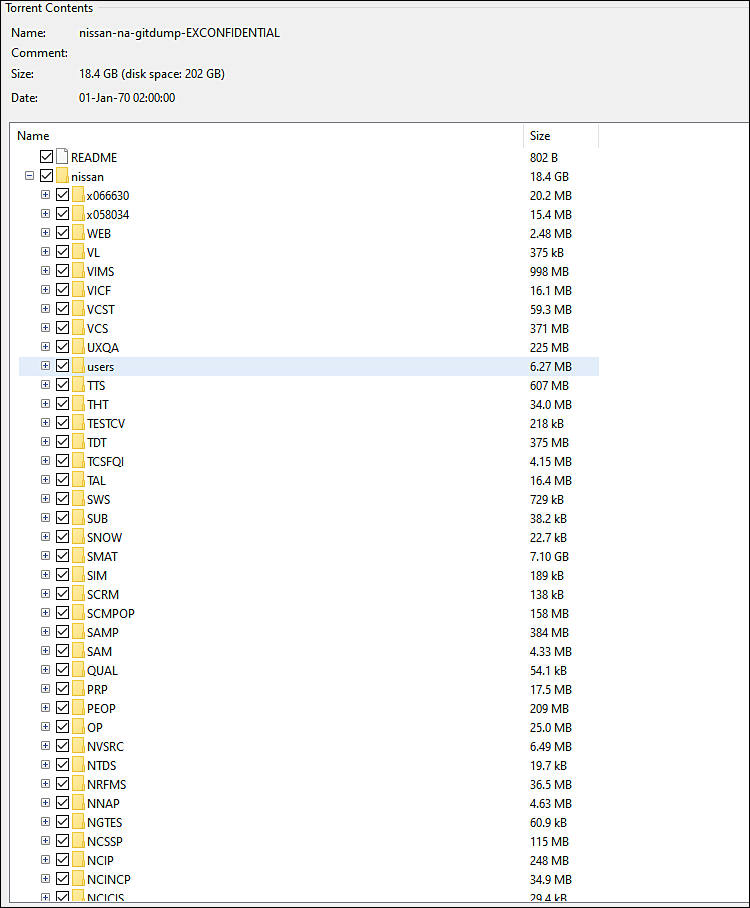The width and height of the screenshot is (750, 908).
Task: Expand the SWS folder
Action: click(x=45, y=499)
